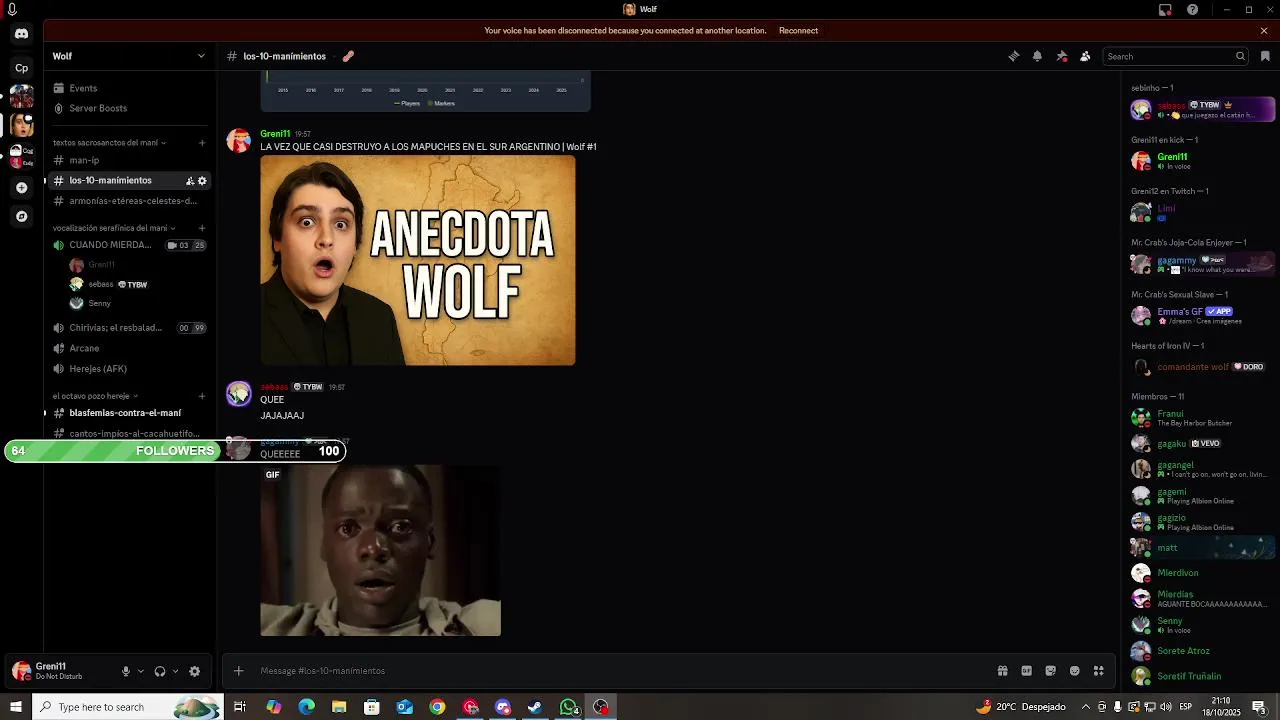Image resolution: width=1280 pixels, height=720 pixels.
Task: Select armonías-etéreas-celestes channel
Action: click(x=128, y=201)
